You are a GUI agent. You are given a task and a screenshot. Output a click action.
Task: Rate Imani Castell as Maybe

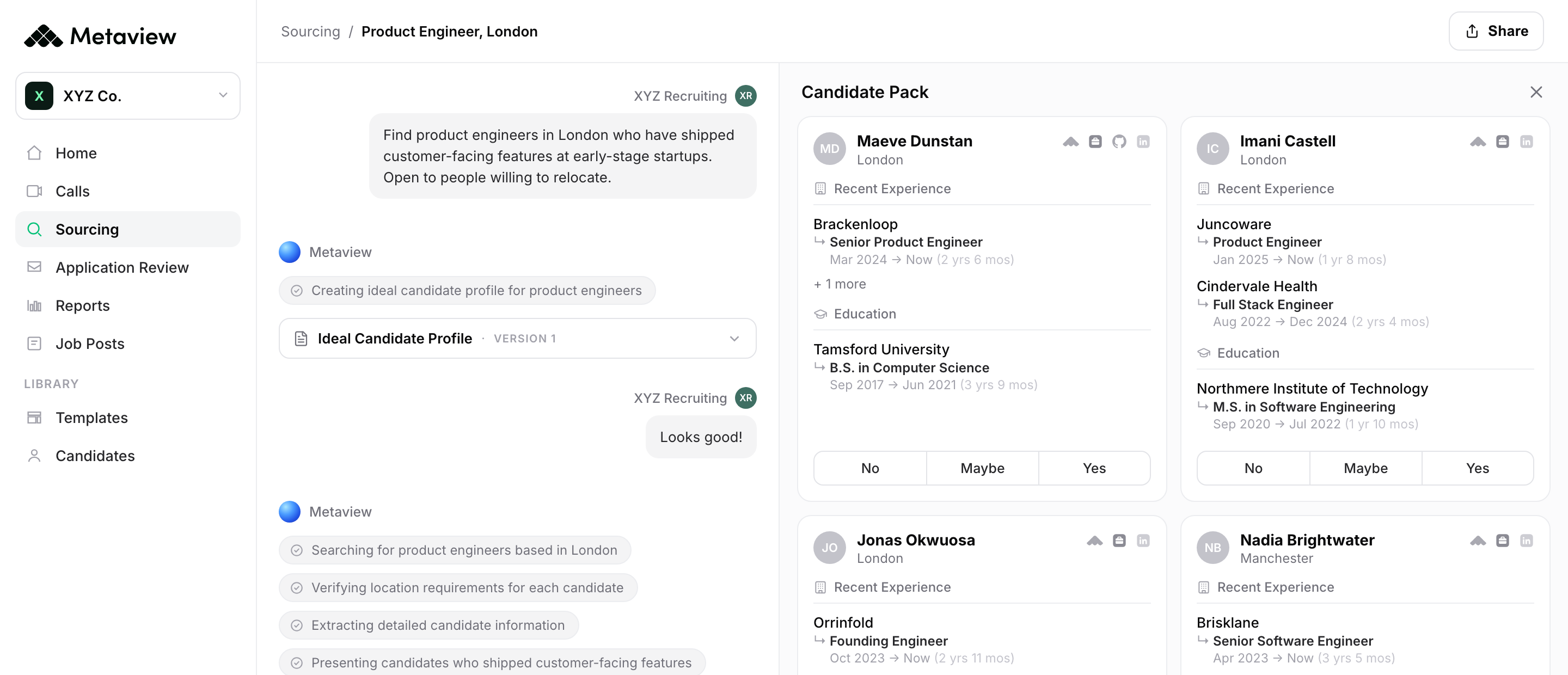point(1365,468)
